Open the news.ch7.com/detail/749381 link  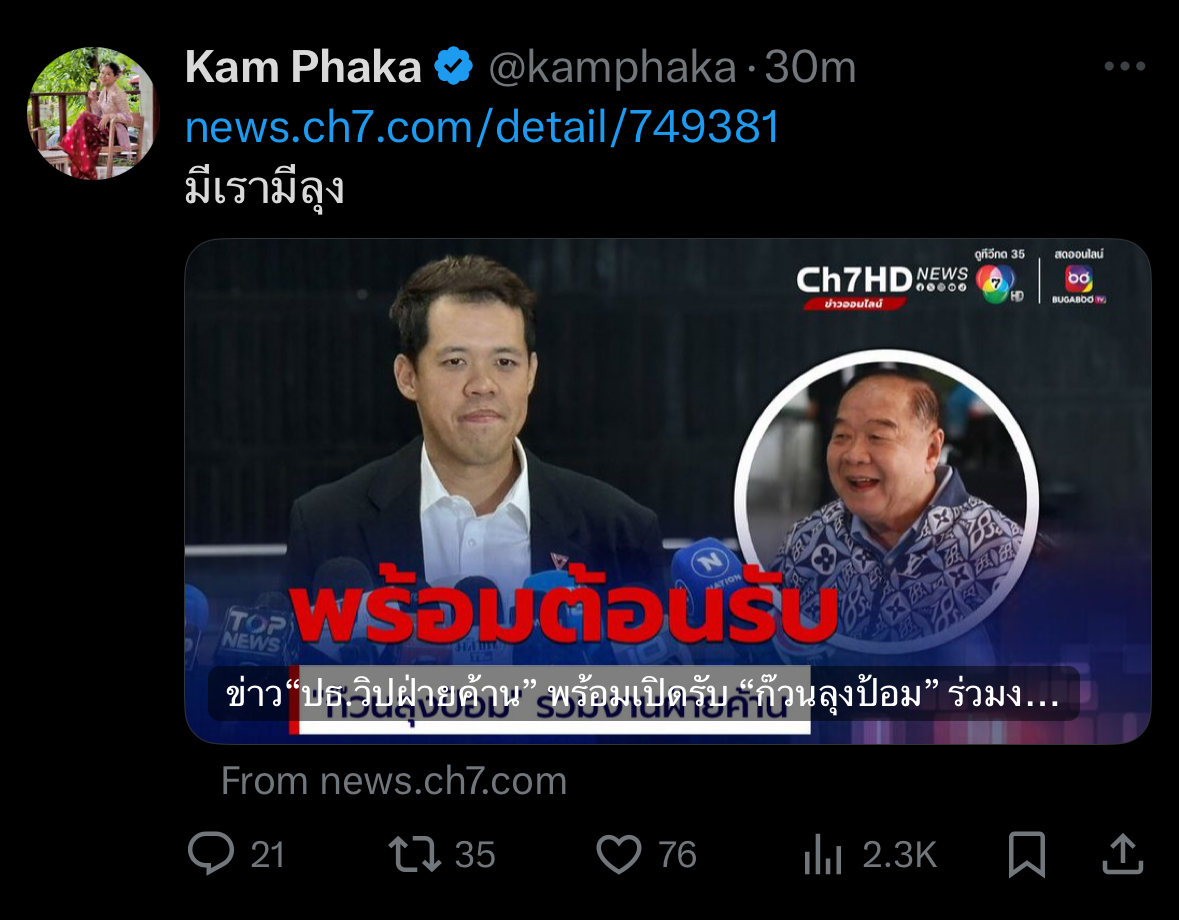click(x=482, y=126)
